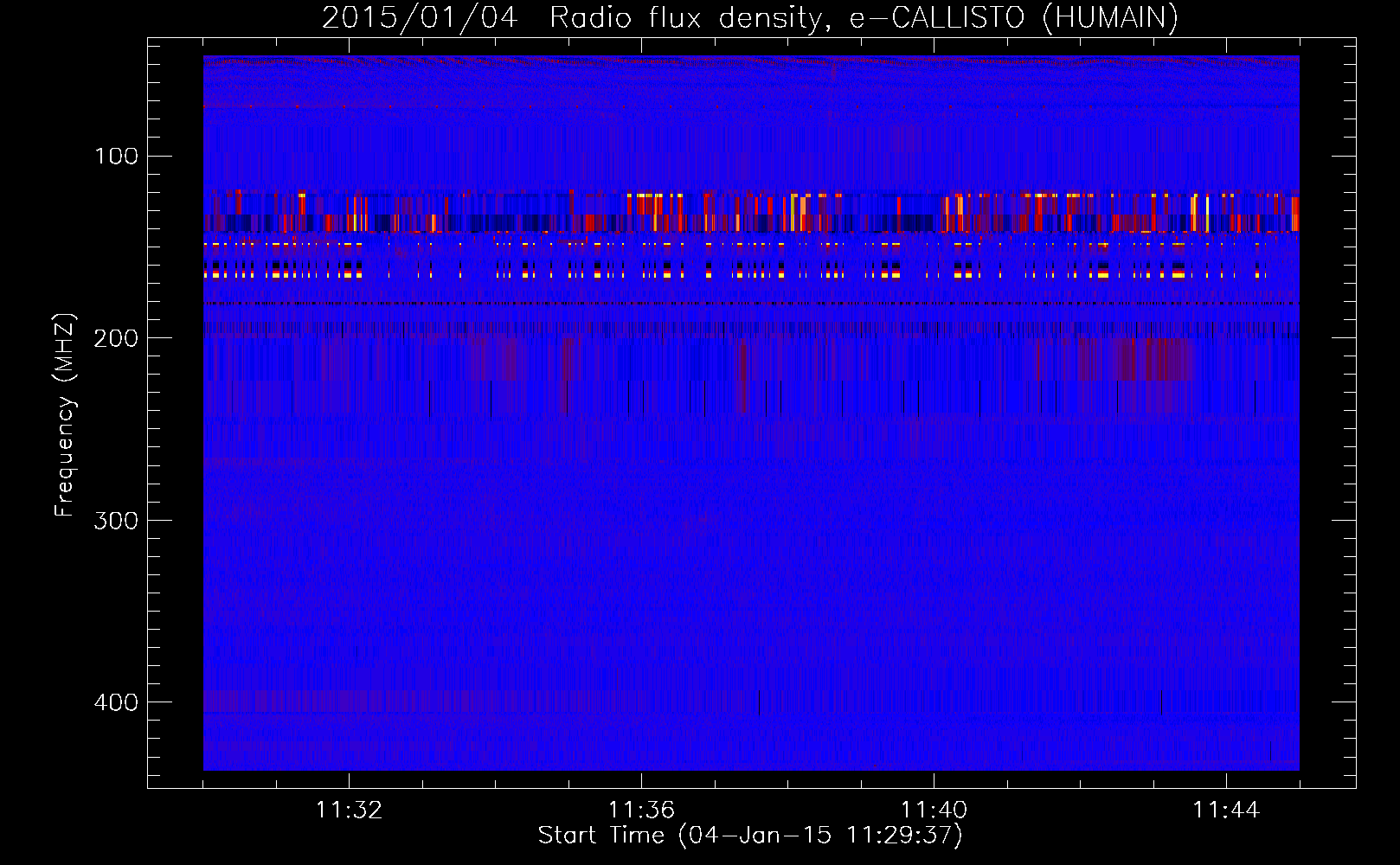This screenshot has height=865, width=1400.
Task: Click the "Start Time (04-Jan-15 11:29:37)" axis label
Action: tap(750, 836)
